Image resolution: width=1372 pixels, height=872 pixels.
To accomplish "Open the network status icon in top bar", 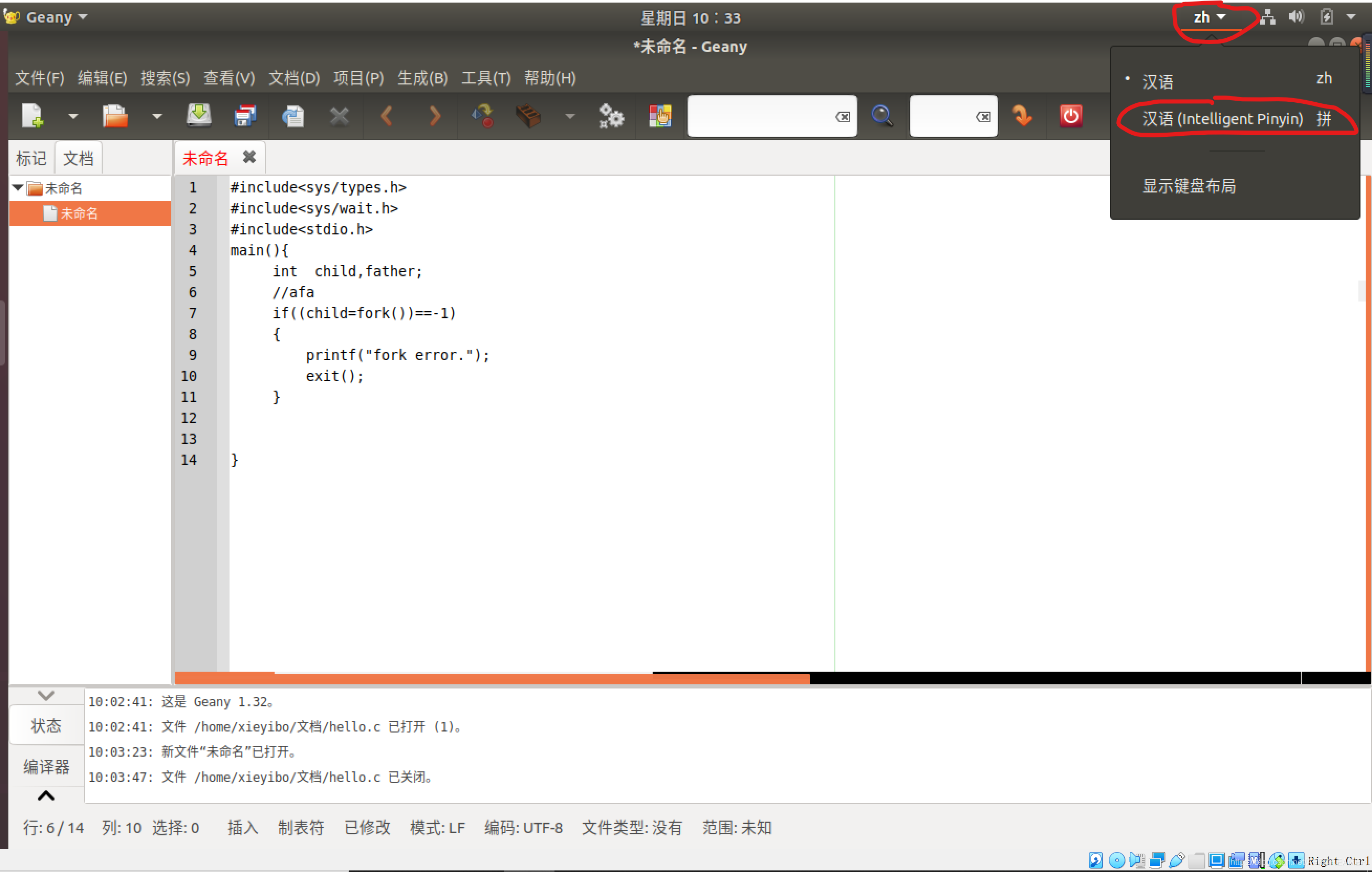I will coord(1267,17).
